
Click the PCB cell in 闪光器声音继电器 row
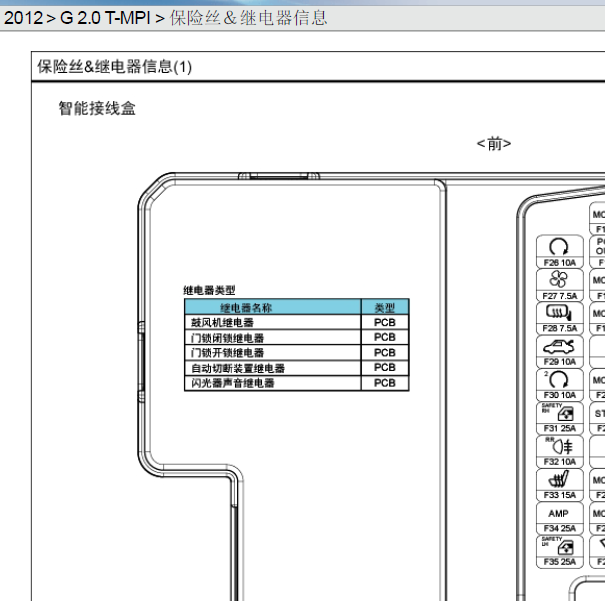coord(385,383)
